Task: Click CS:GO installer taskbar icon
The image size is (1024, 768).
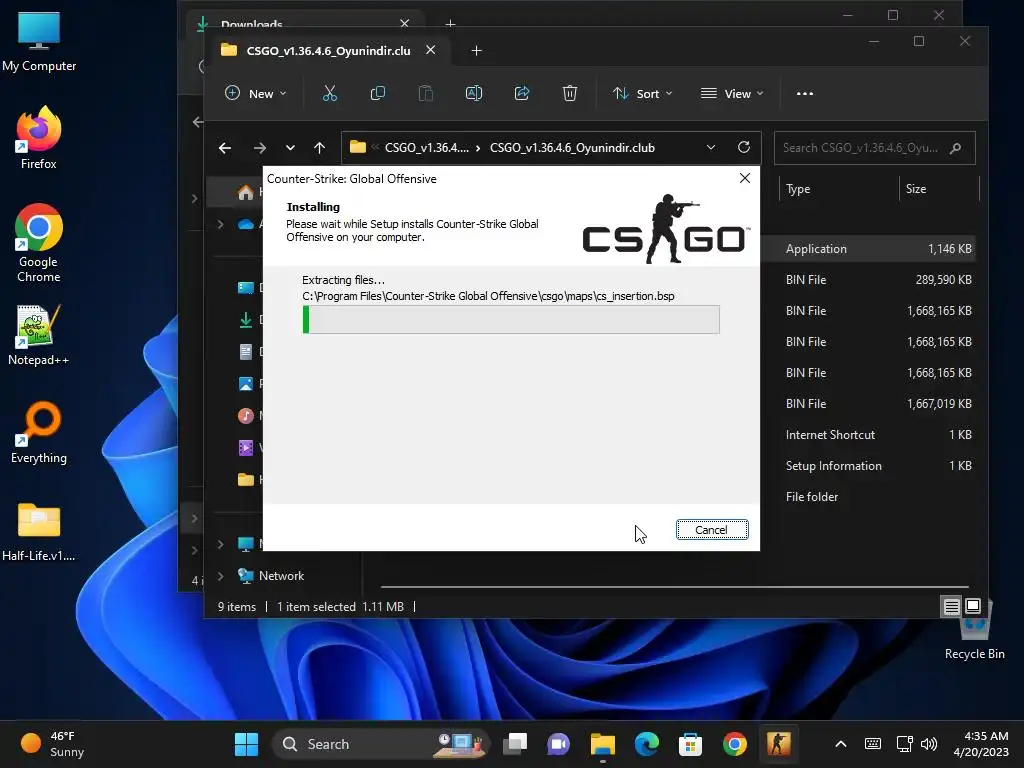Action: tap(778, 744)
